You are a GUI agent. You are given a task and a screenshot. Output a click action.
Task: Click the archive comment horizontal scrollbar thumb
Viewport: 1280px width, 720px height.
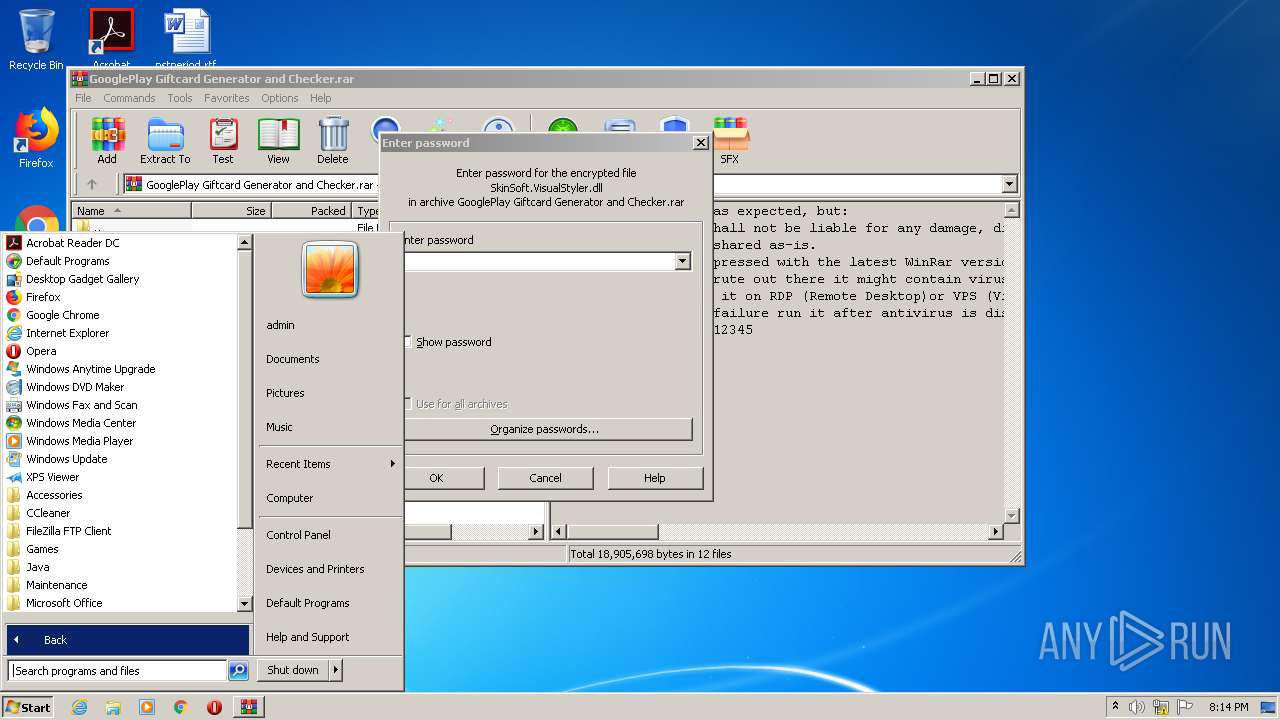(x=613, y=532)
